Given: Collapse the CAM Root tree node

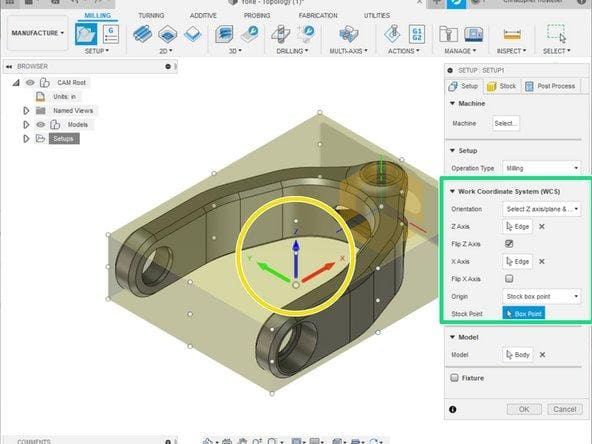Looking at the screenshot, I should (x=16, y=82).
